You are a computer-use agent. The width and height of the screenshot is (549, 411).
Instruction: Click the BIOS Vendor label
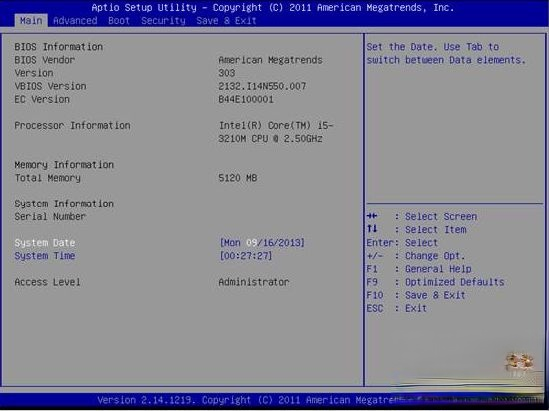click(x=44, y=60)
